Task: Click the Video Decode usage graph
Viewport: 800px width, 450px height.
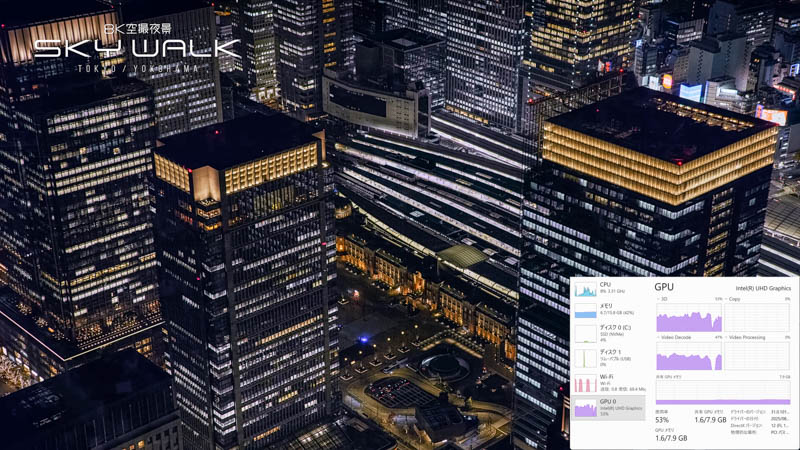Action: pyautogui.click(x=689, y=356)
